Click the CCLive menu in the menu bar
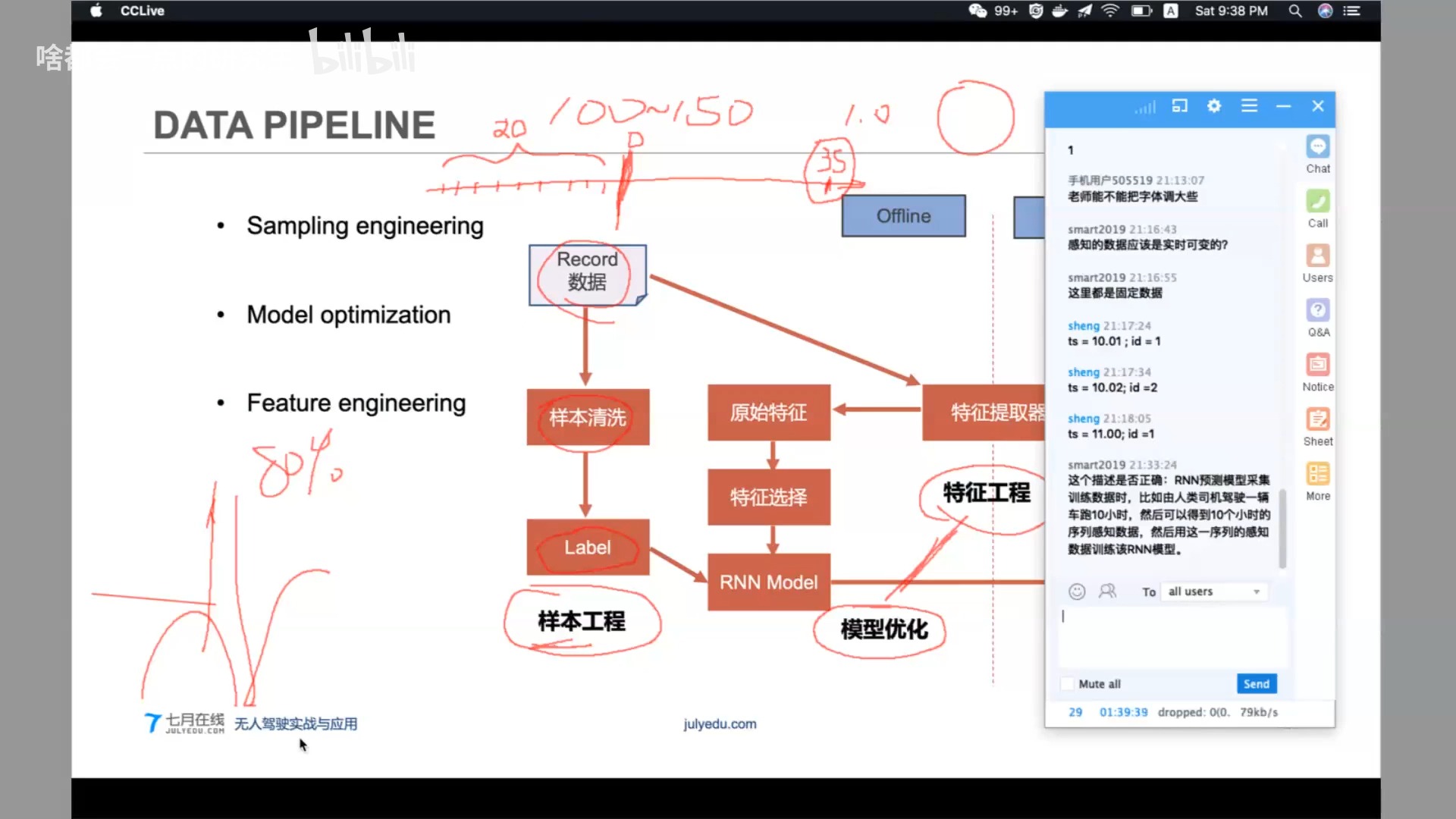This screenshot has height=819, width=1456. pyautogui.click(x=141, y=11)
